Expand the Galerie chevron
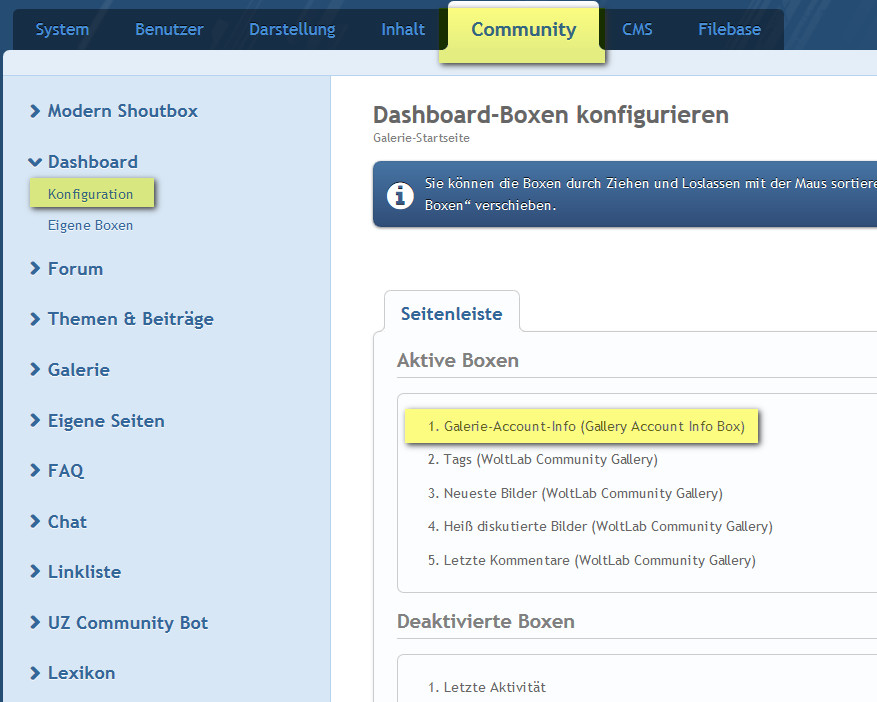Viewport: 877px width, 702px height. pos(35,370)
